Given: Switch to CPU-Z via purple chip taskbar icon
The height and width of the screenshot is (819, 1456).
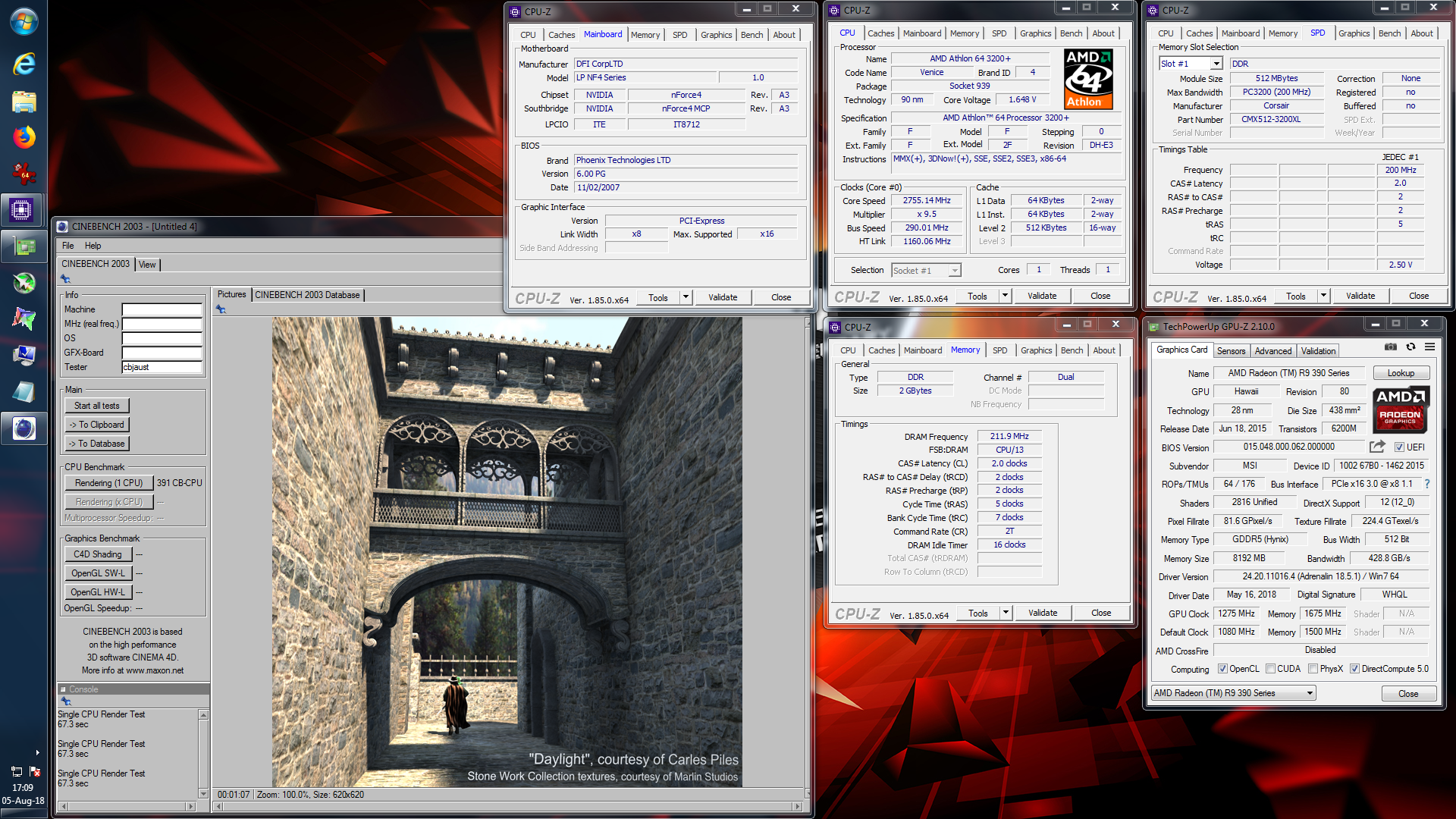Looking at the screenshot, I should pos(22,210).
